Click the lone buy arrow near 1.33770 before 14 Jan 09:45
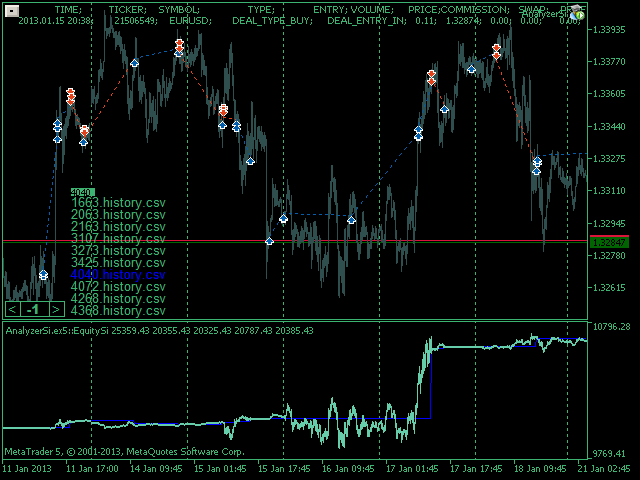 coord(134,63)
